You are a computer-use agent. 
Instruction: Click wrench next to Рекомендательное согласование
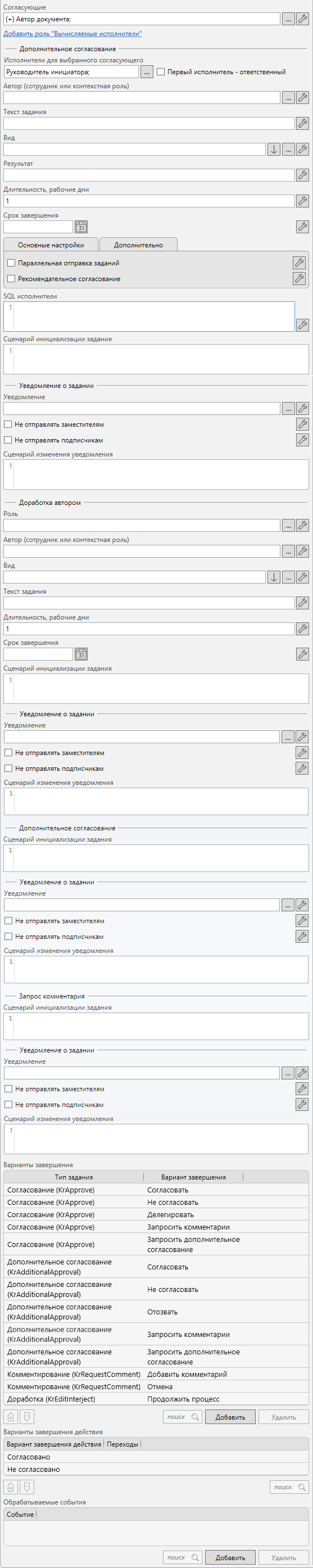pos(299,278)
